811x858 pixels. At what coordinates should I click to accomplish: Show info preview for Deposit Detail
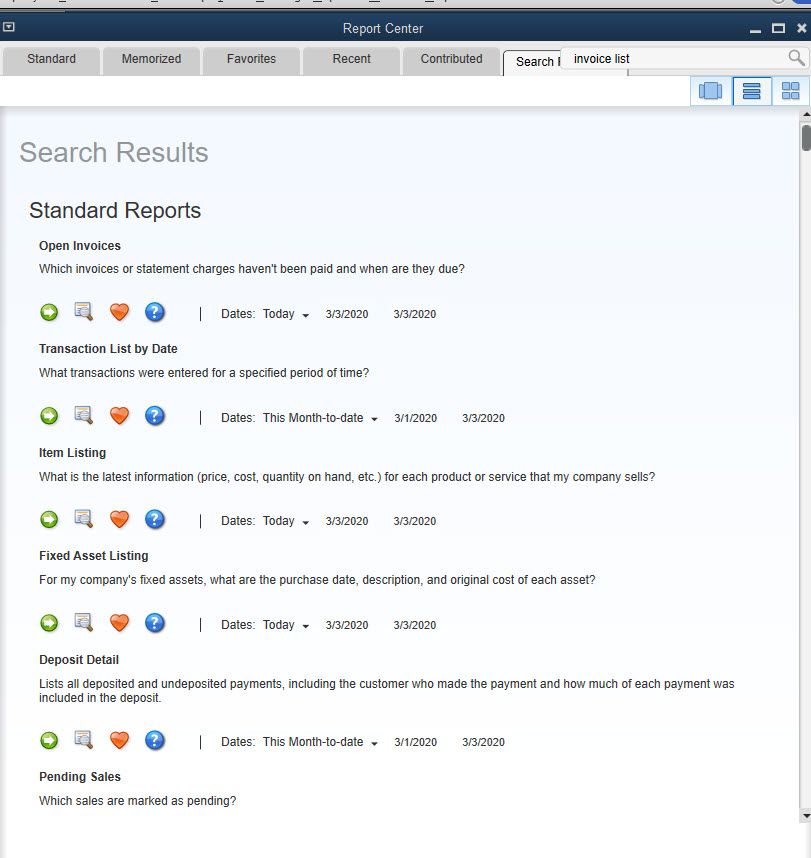[84, 740]
